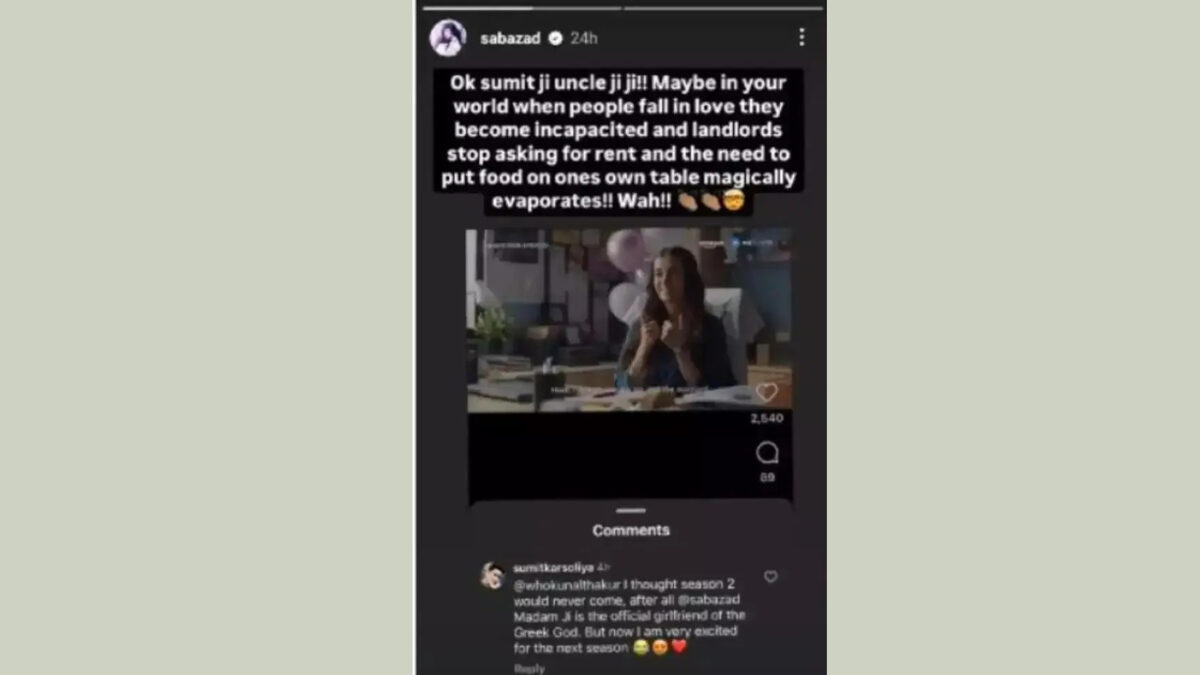The width and height of the screenshot is (1200, 675).
Task: View the 2,540 likes count
Action: [x=767, y=418]
